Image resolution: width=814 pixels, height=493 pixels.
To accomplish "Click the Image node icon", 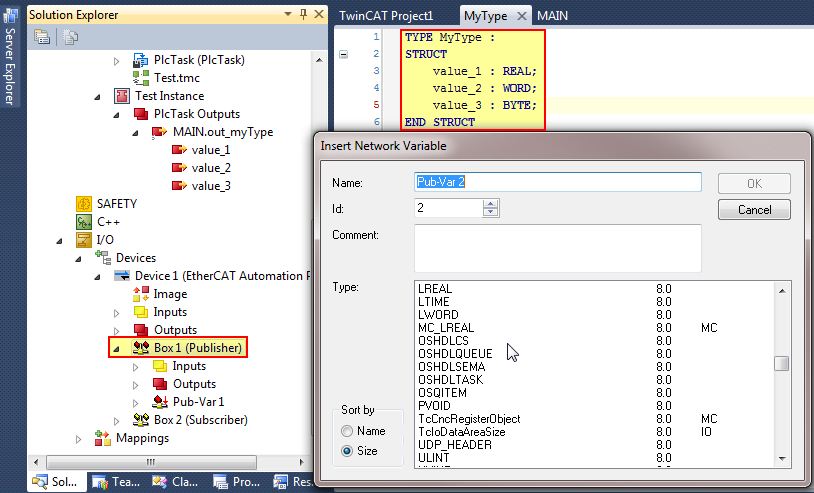I will [x=140, y=294].
